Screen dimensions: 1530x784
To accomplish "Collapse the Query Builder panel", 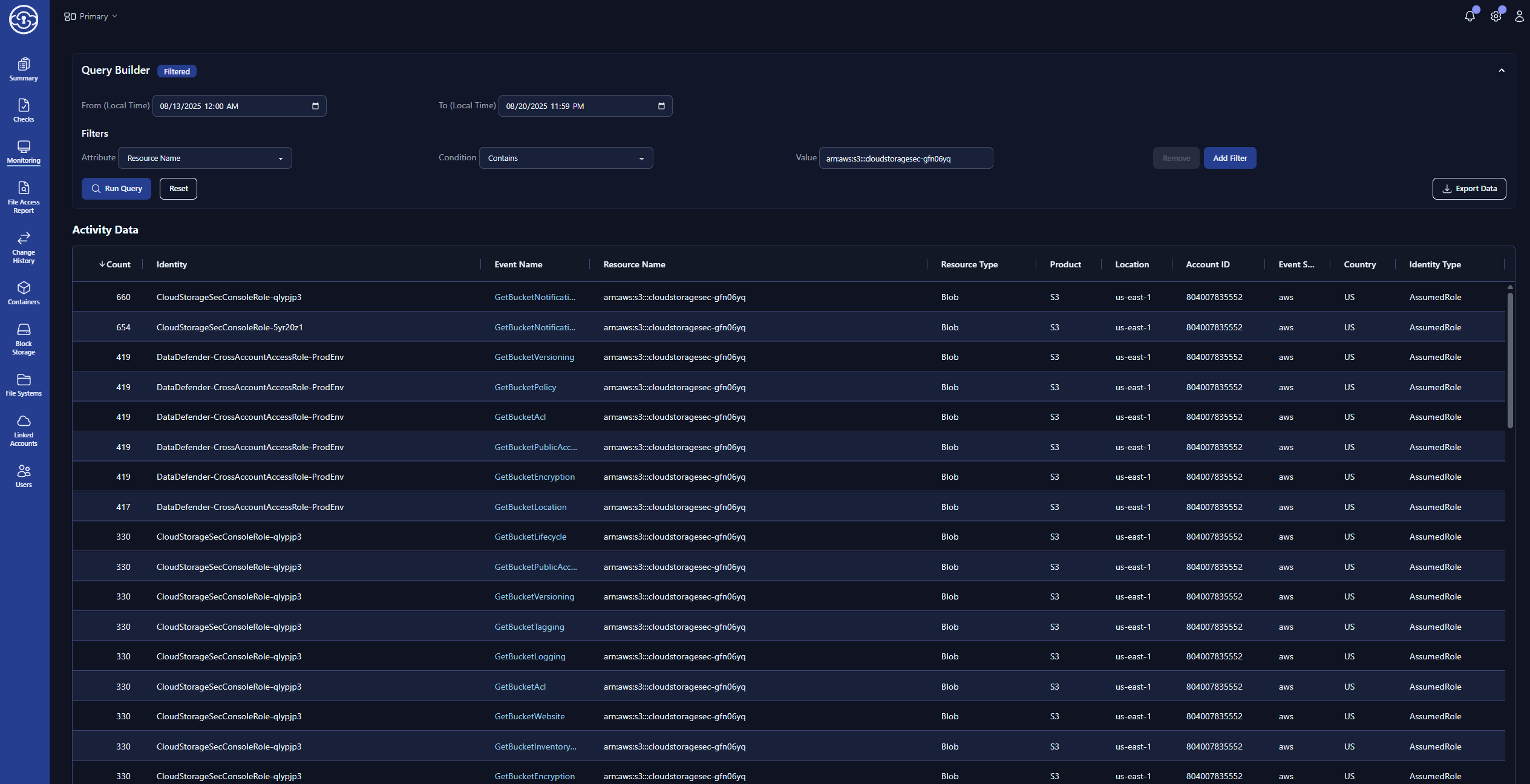I will pos(1502,71).
